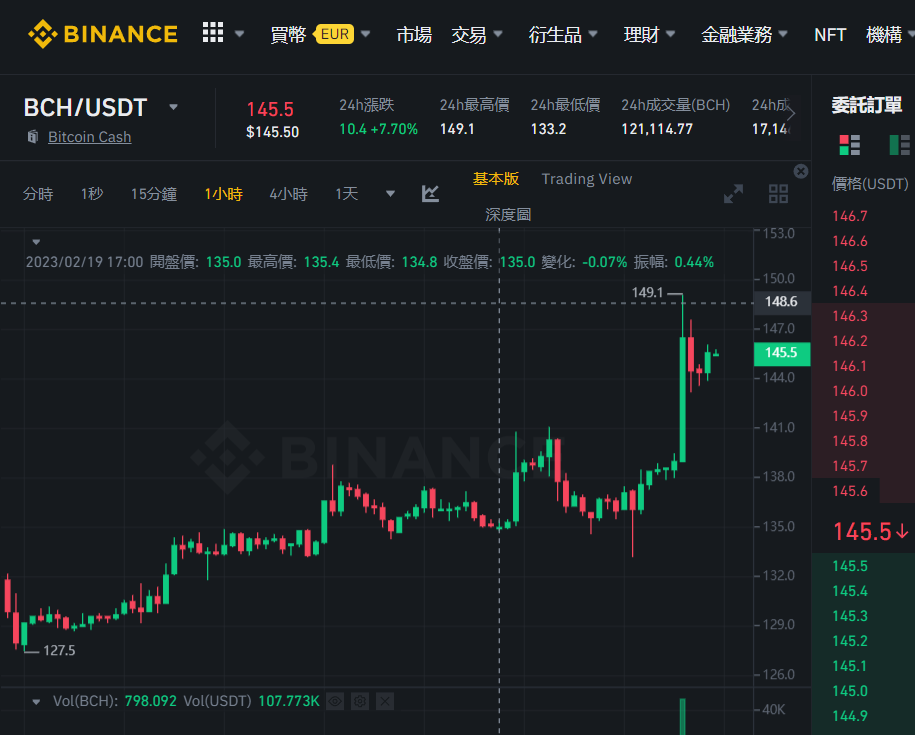Screen dimensions: 915x735
Task: Toggle volume indicator visibility eye
Action: pyautogui.click(x=335, y=701)
